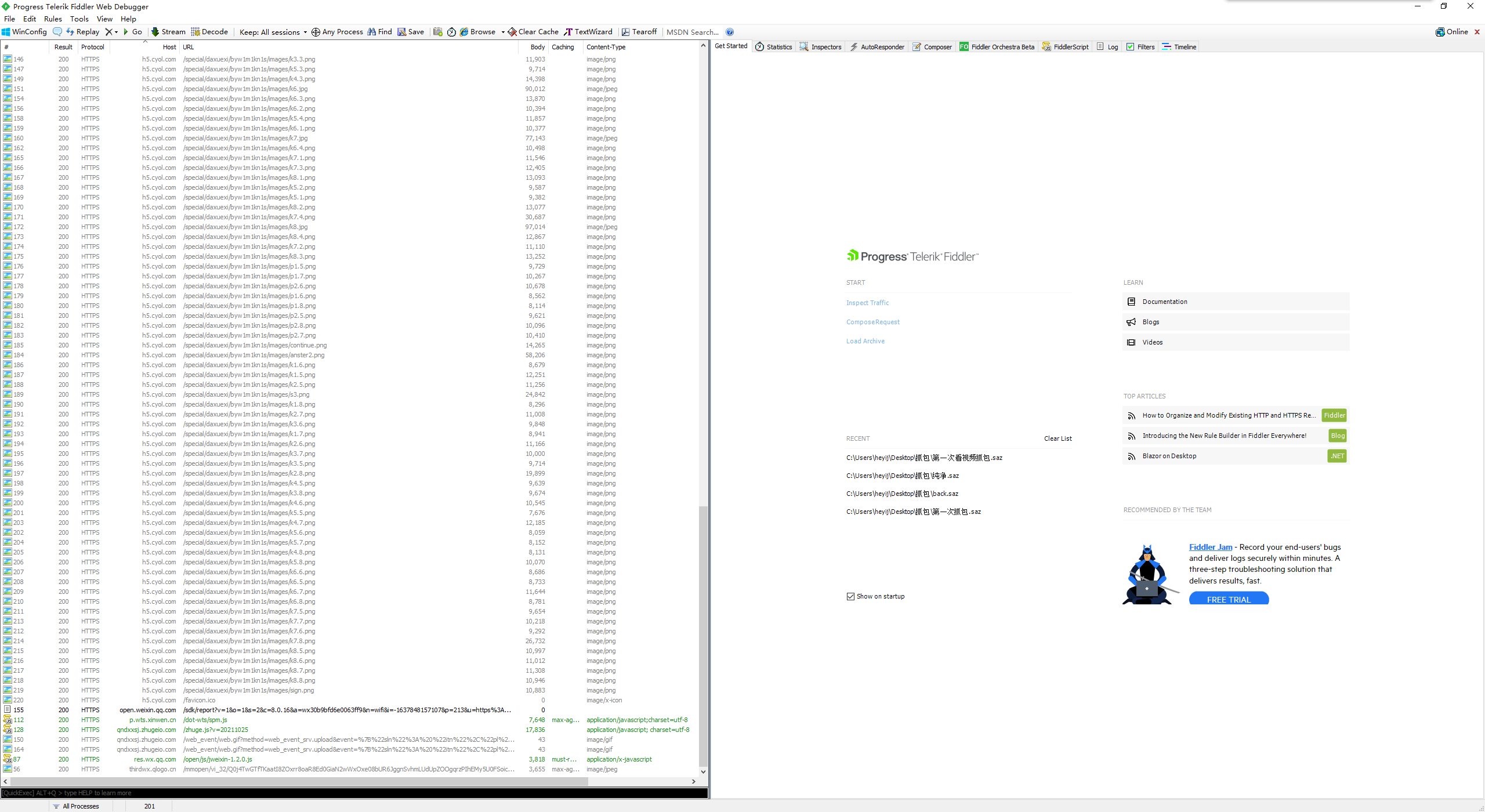Click Tearoff to detach inspectors
This screenshot has width=1485, height=812.
[x=639, y=32]
